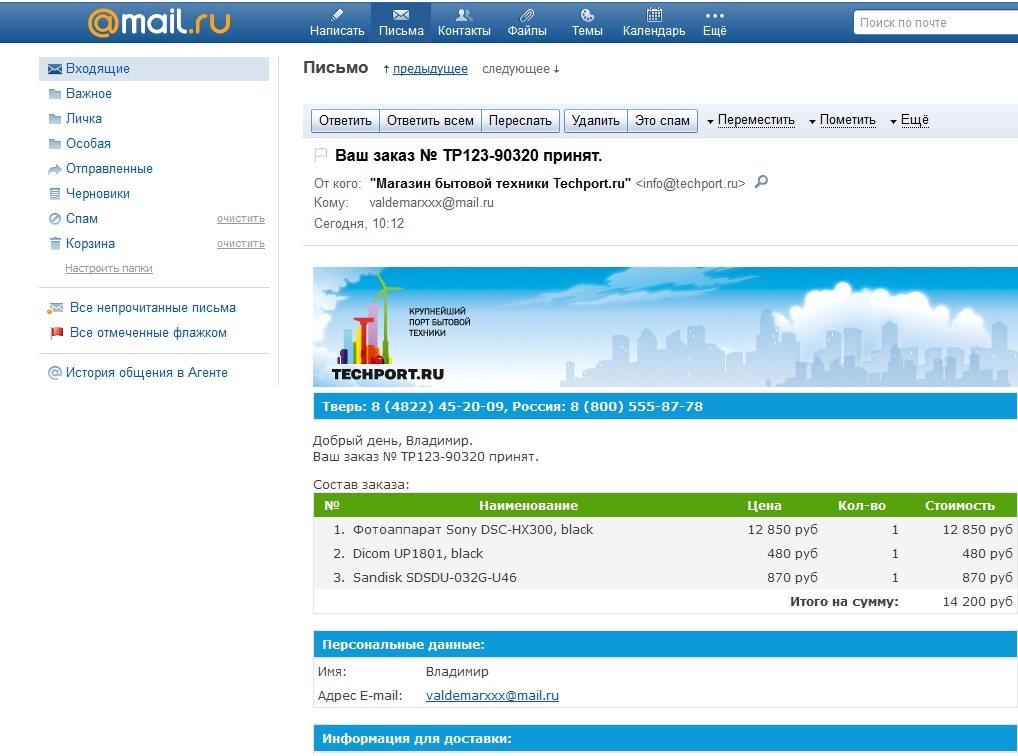This screenshot has width=1018, height=756.
Task: Click the name value "Владимир" in Имя row
Action: [457, 672]
